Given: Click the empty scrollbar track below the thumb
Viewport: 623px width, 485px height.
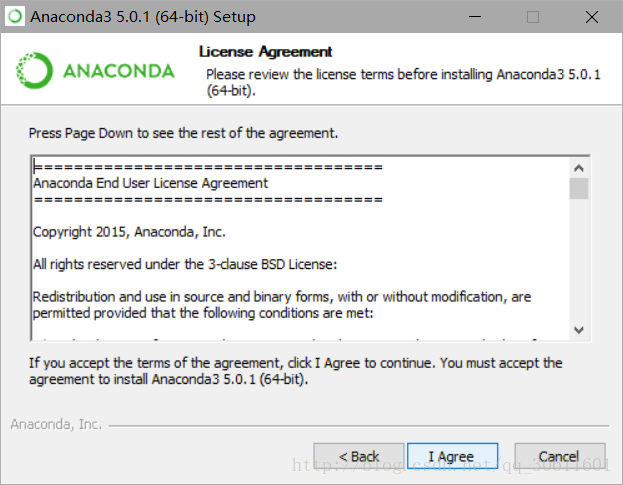Looking at the screenshot, I should (579, 260).
